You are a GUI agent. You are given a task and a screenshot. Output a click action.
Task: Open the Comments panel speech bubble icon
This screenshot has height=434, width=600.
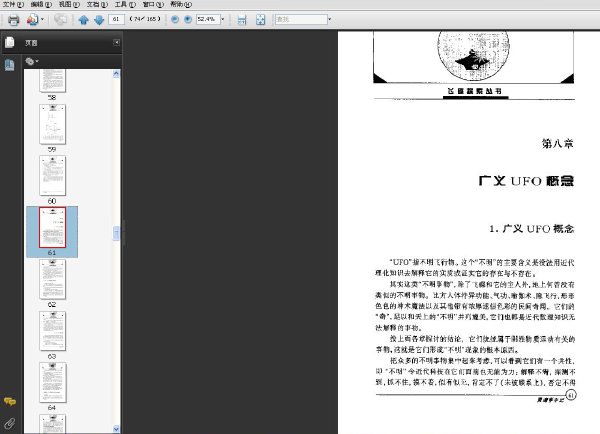click(x=10, y=401)
